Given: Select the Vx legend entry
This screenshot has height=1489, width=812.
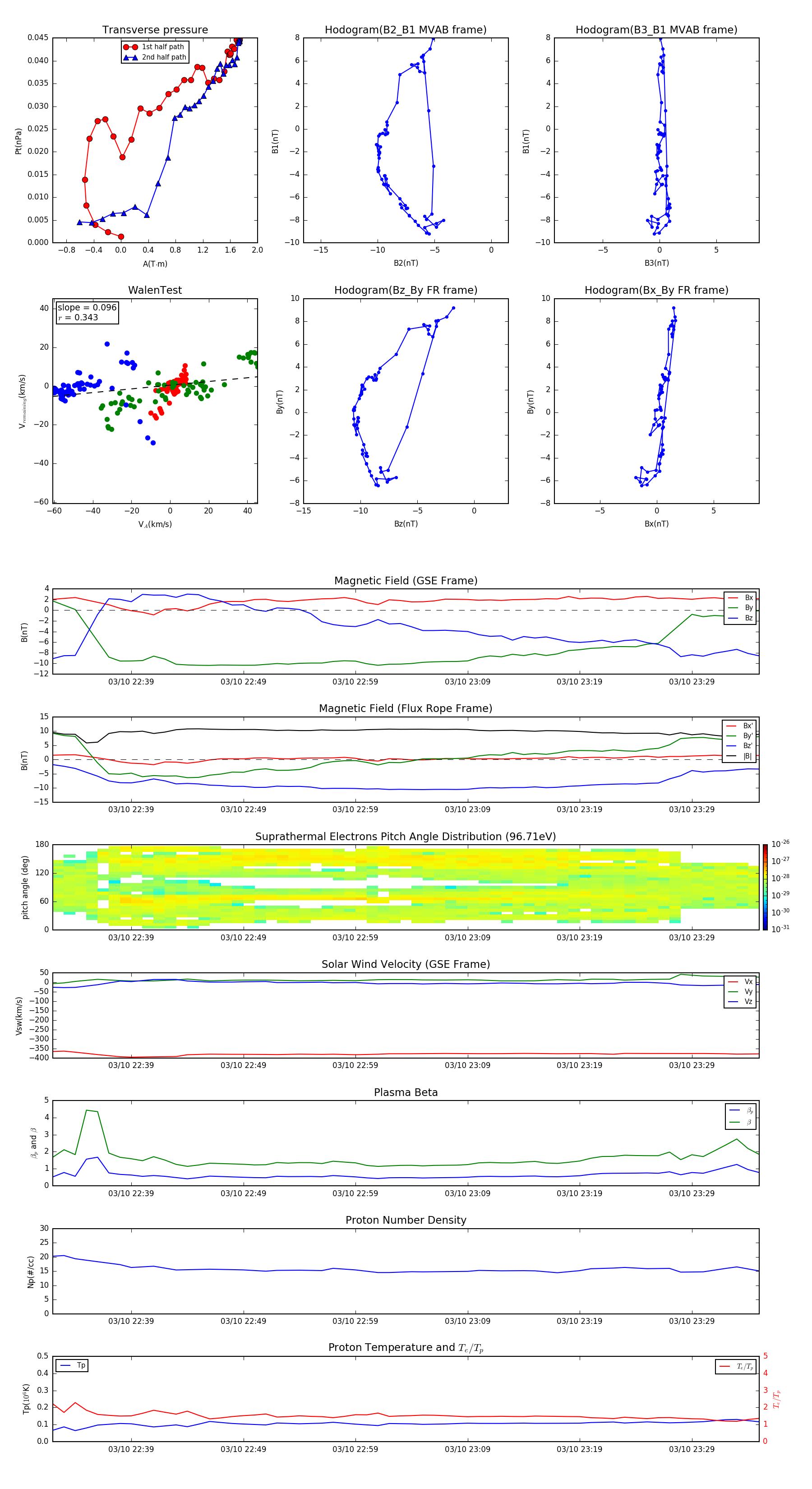Looking at the screenshot, I should [x=740, y=981].
